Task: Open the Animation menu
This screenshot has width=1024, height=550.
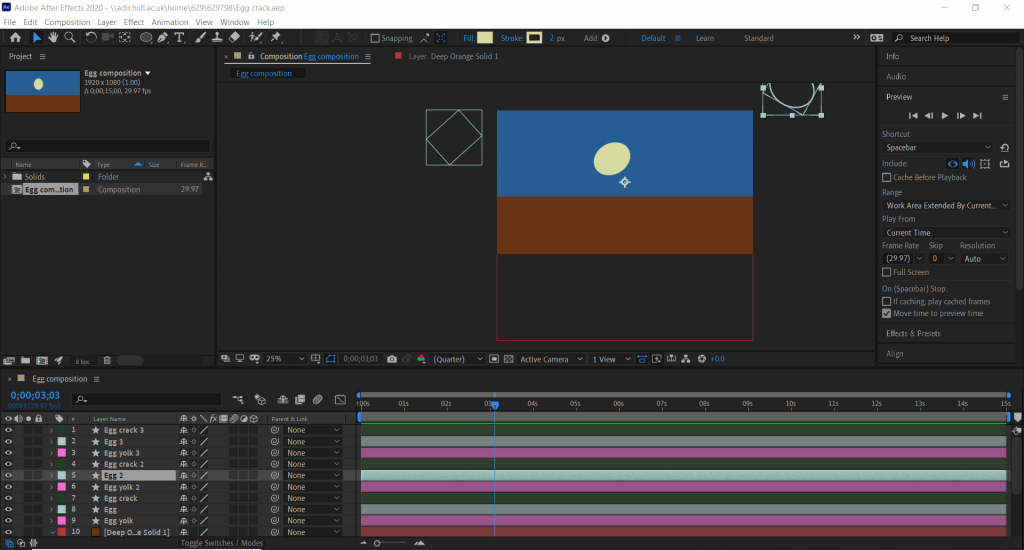Action: click(x=169, y=22)
